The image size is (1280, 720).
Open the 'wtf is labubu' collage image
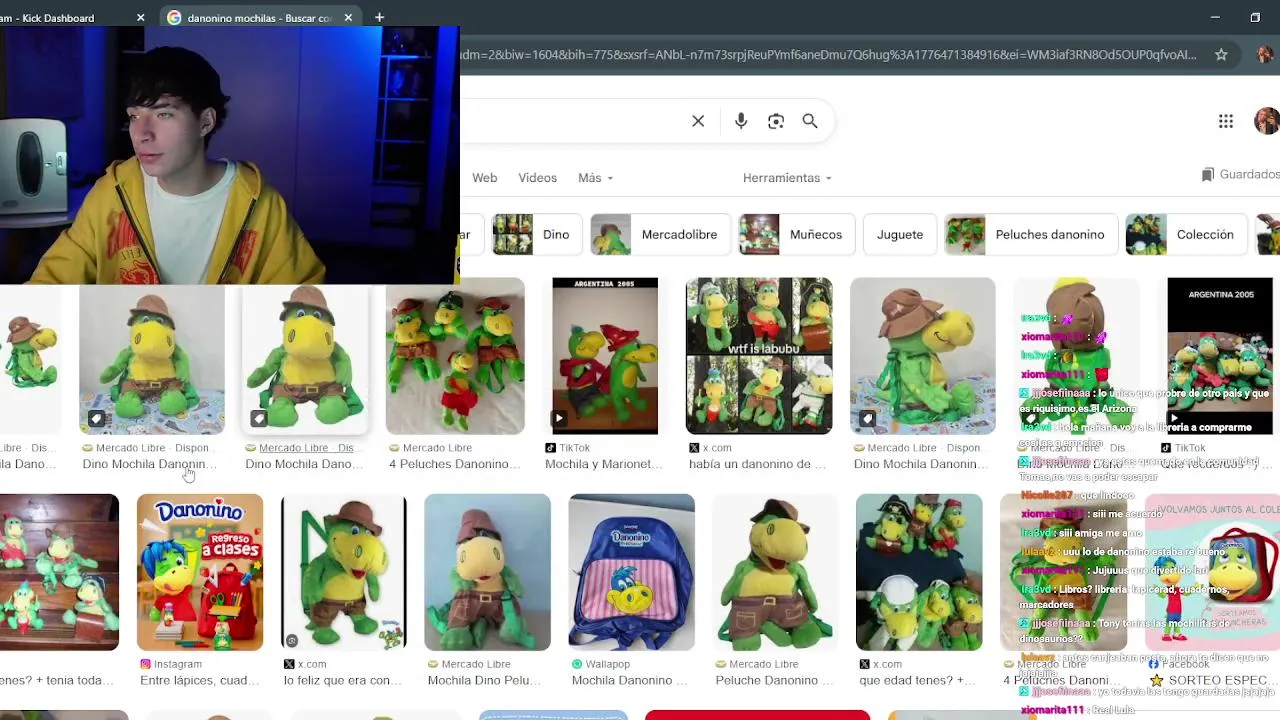click(759, 356)
